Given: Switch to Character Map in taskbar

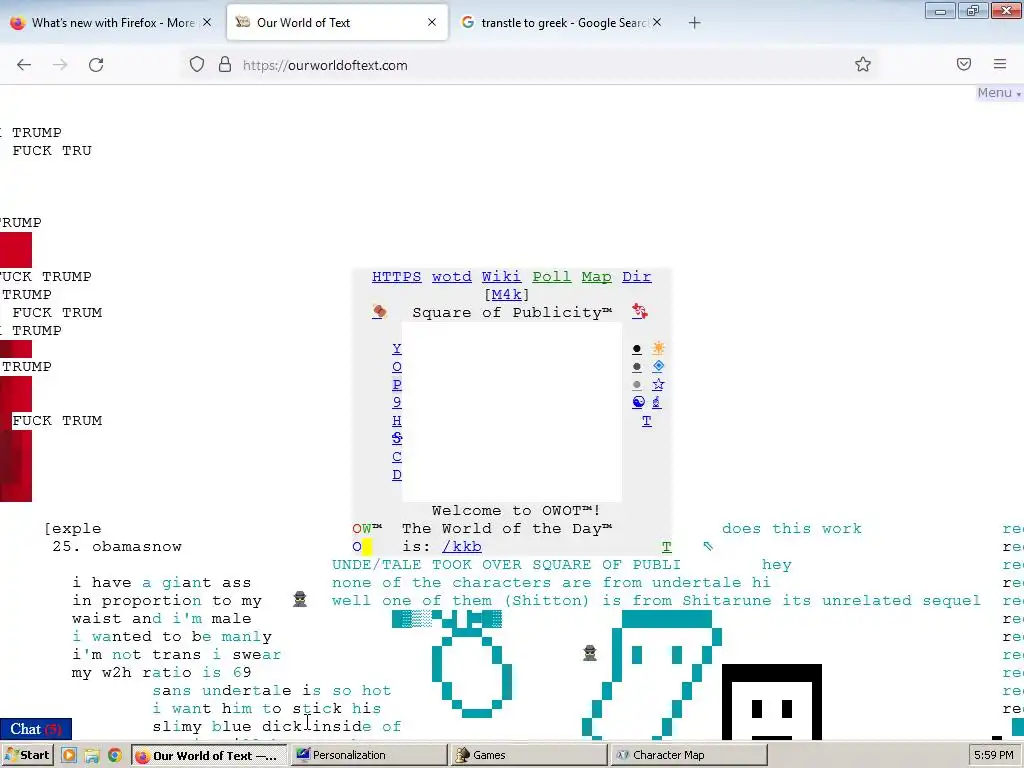Looking at the screenshot, I should tap(688, 755).
